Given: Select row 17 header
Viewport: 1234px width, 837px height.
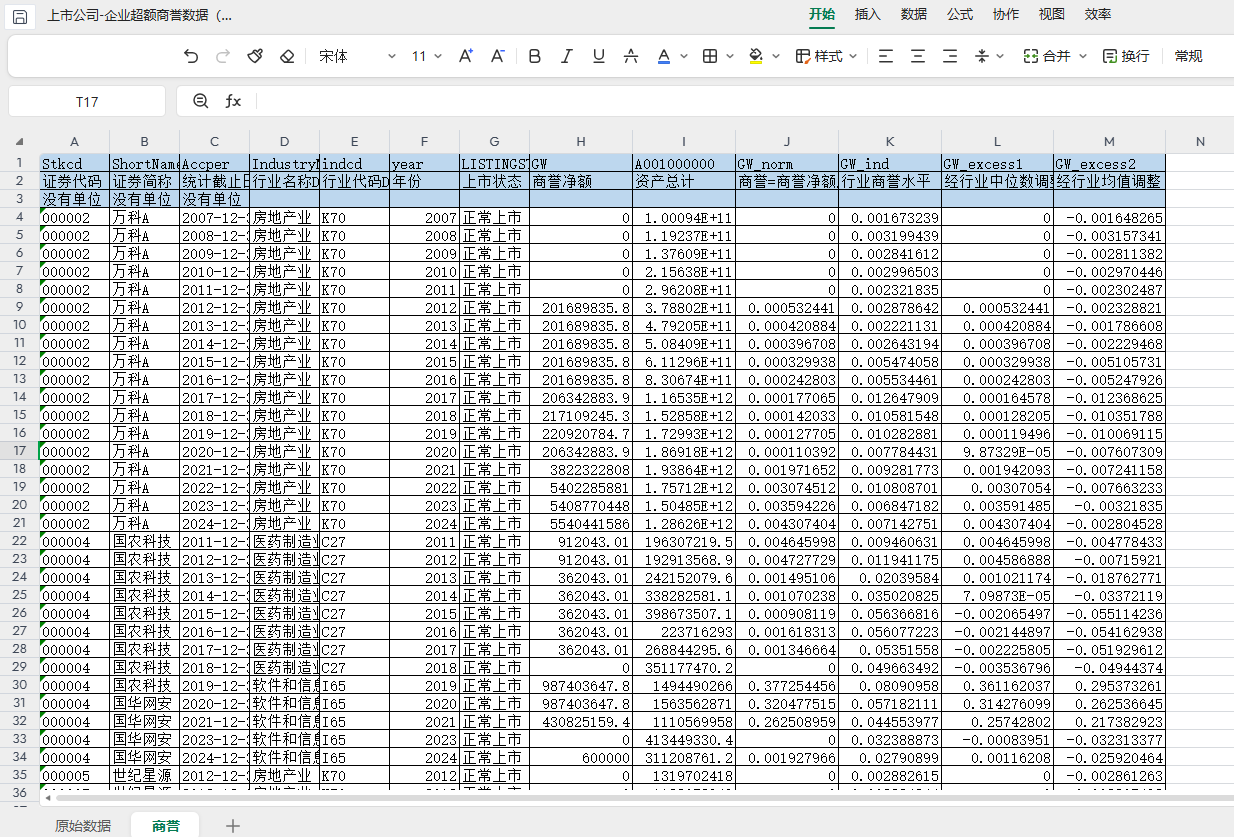Looking at the screenshot, I should point(19,451).
